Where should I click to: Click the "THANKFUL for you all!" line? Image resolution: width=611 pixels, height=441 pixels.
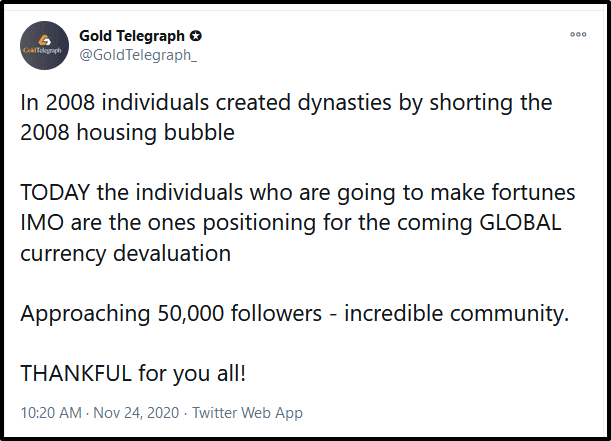(133, 373)
